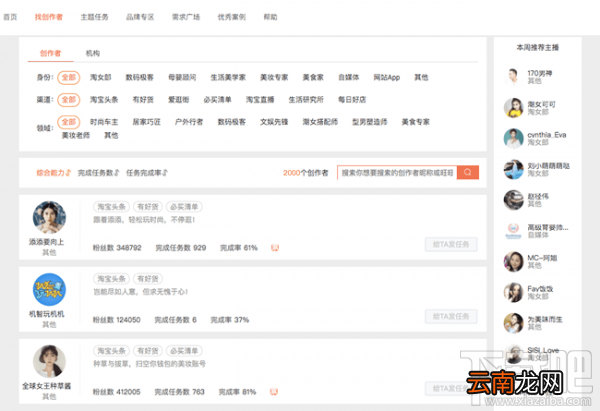Click the red badge icon beside 完成率 81%
Screen dimensions: 600x411
point(274,392)
